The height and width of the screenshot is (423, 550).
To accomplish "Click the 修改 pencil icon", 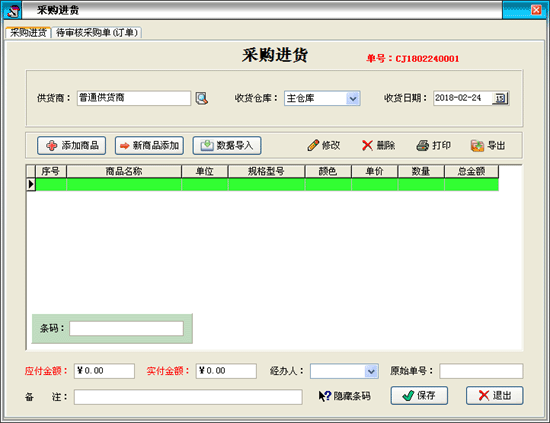I will [313, 145].
